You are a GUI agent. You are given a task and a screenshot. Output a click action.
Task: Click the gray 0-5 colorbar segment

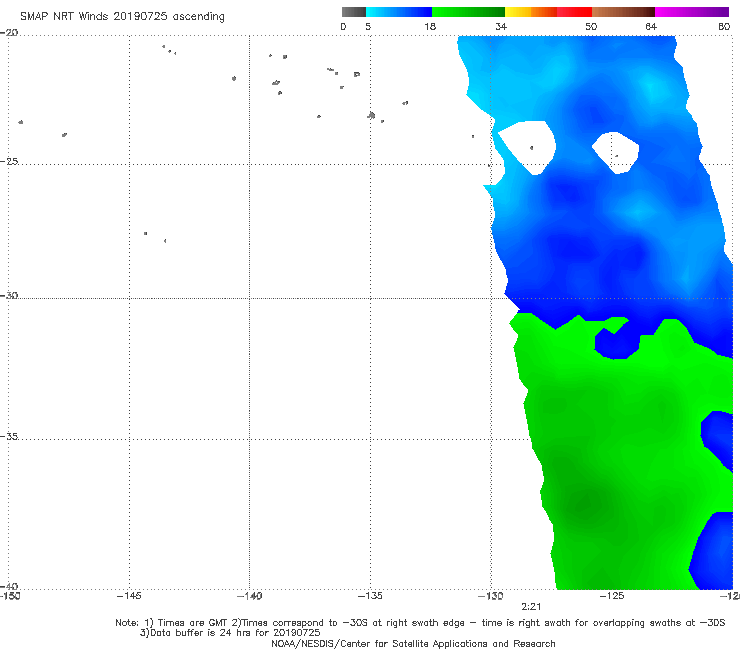[x=354, y=12]
